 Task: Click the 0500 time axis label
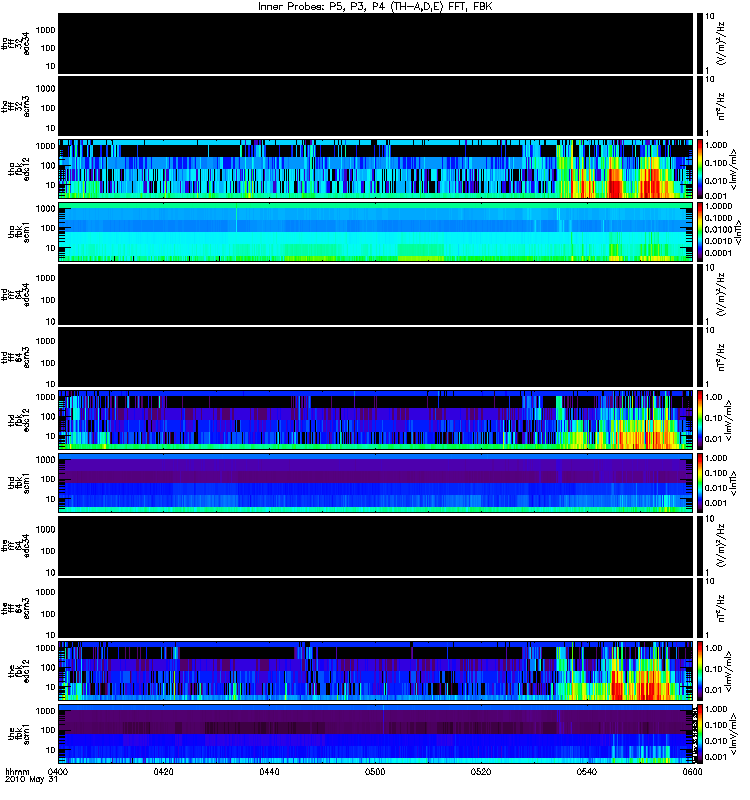point(375,771)
